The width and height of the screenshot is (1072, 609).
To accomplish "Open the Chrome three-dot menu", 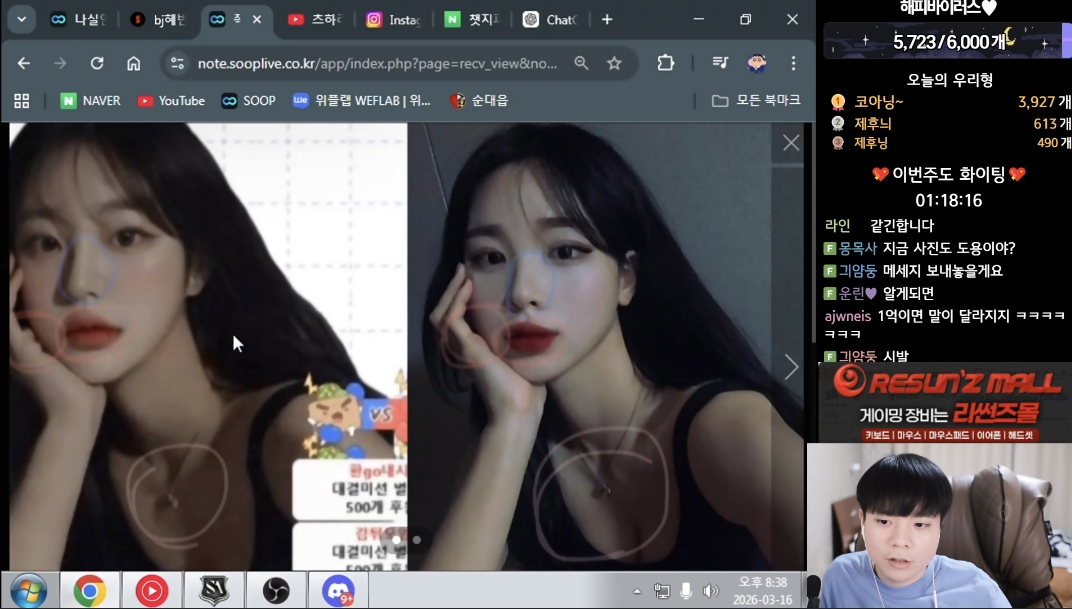I will pos(793,63).
